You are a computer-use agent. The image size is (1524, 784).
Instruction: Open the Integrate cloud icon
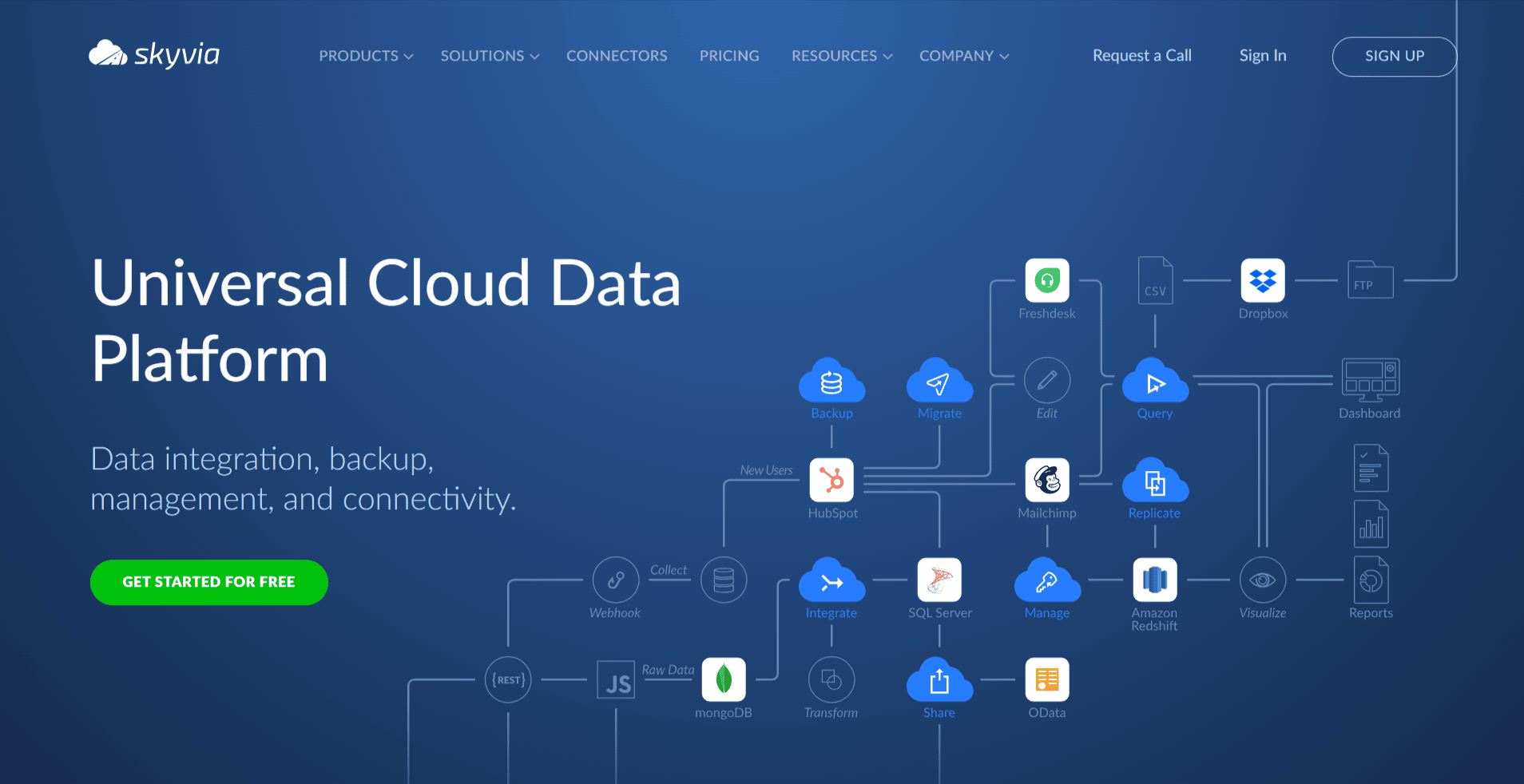click(831, 580)
